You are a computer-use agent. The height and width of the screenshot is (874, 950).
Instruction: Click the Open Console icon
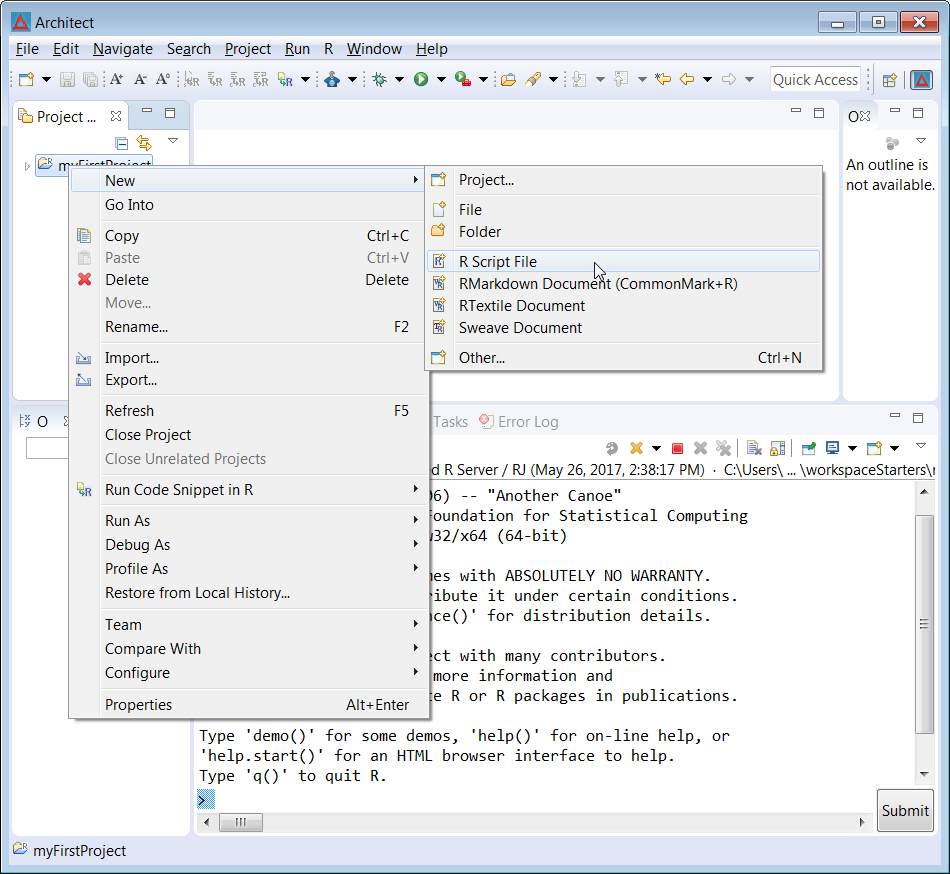point(874,448)
